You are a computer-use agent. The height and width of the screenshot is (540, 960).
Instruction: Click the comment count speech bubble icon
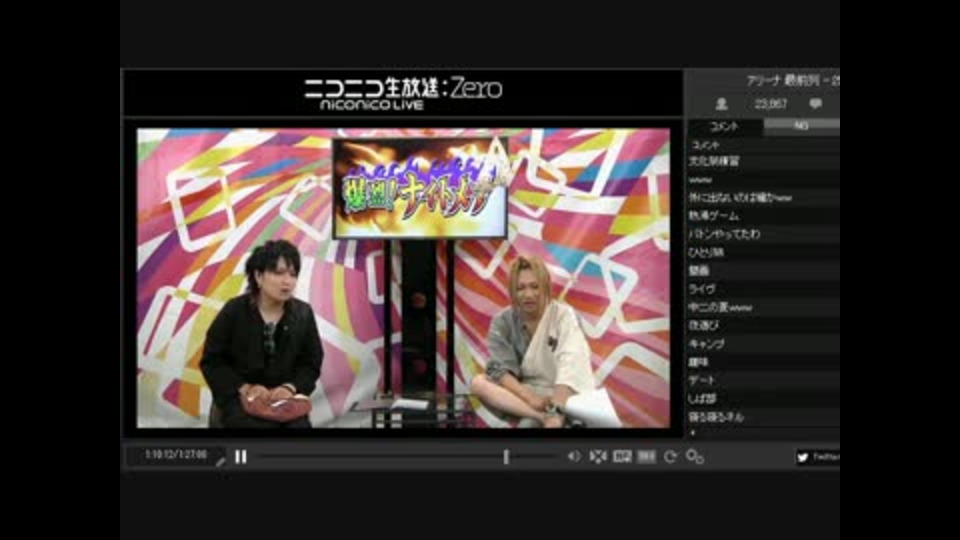[816, 104]
